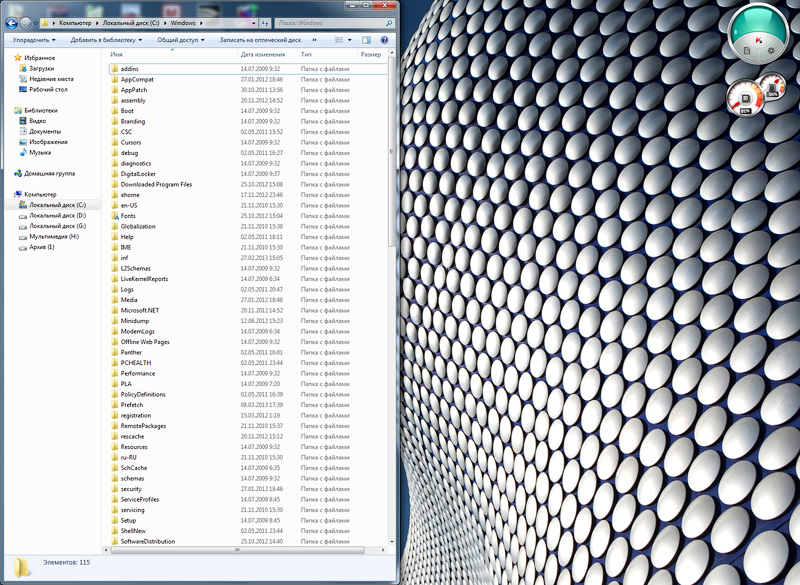
Task: Change the view with the view mode icon
Action: click(339, 40)
